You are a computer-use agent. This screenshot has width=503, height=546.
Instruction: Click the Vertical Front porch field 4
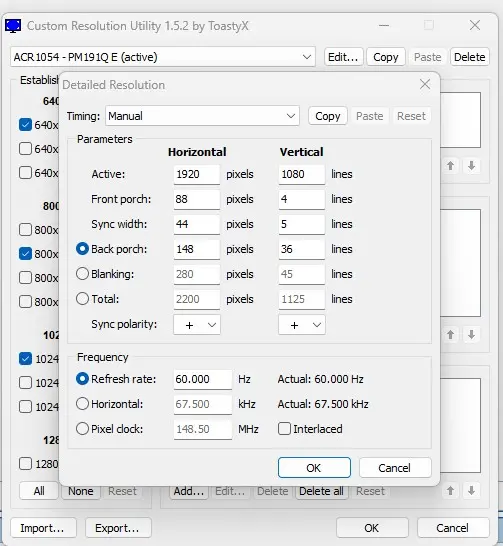(301, 199)
